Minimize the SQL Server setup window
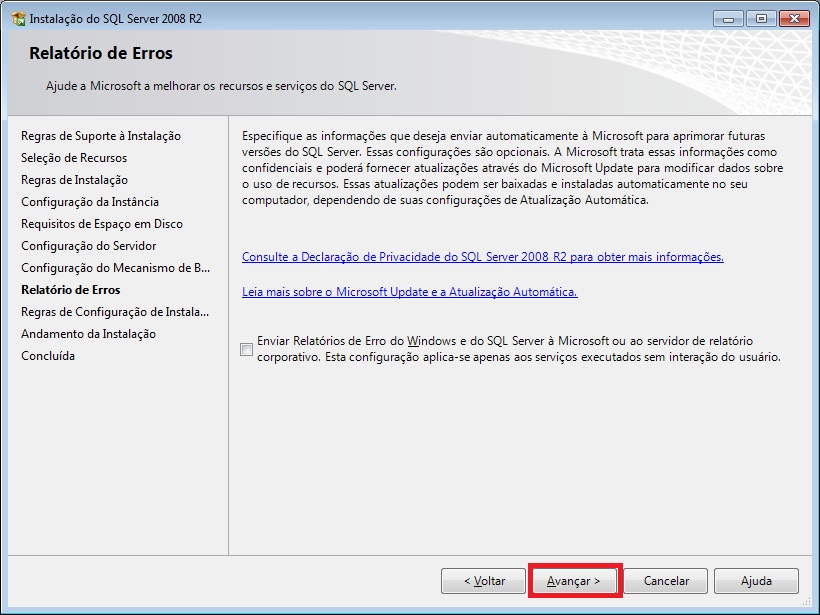The image size is (820, 615). pos(728,19)
